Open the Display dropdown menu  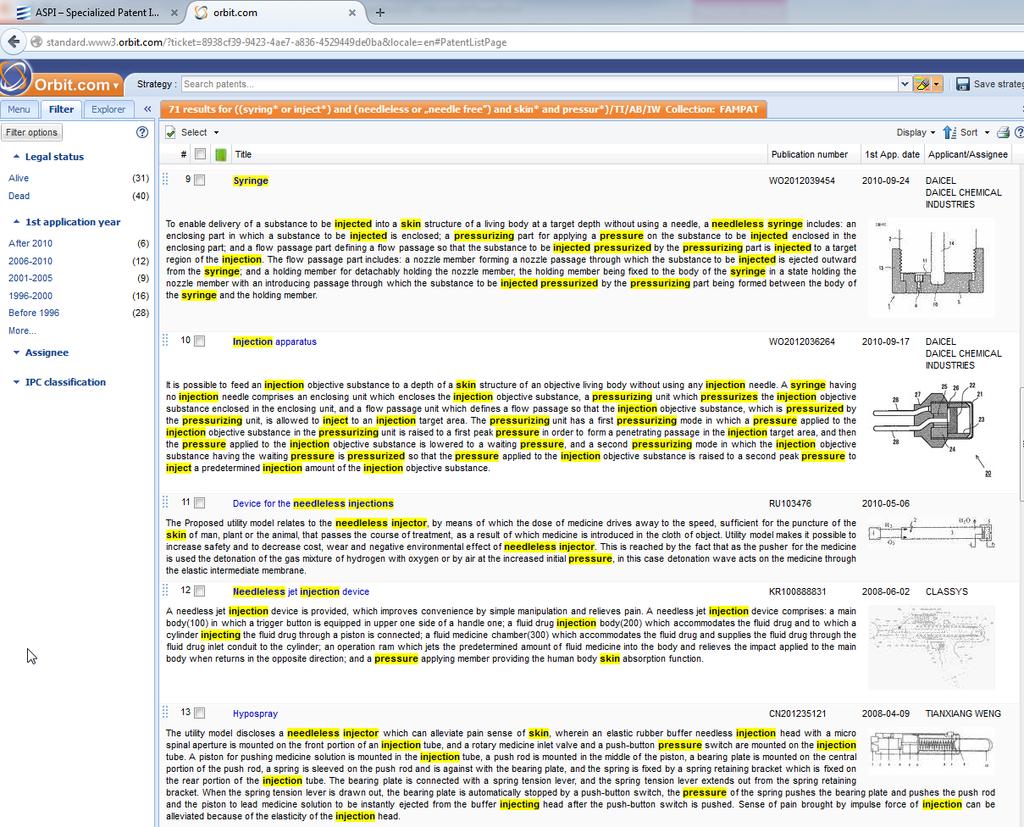(915, 133)
